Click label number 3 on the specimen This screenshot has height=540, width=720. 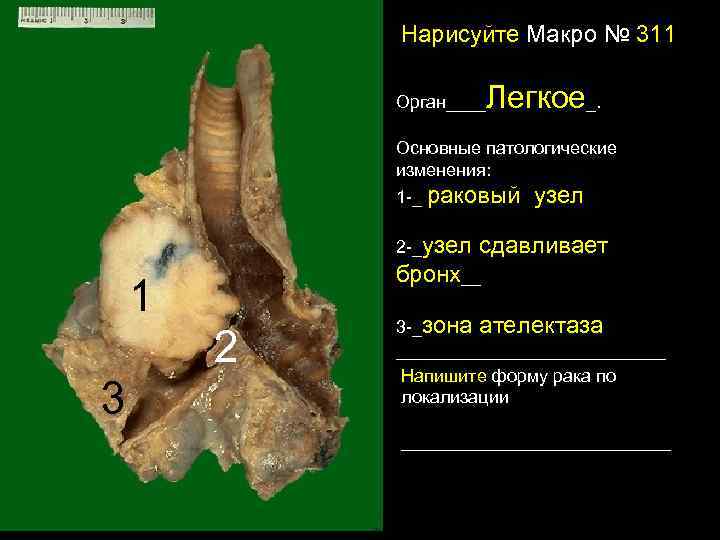point(113,397)
